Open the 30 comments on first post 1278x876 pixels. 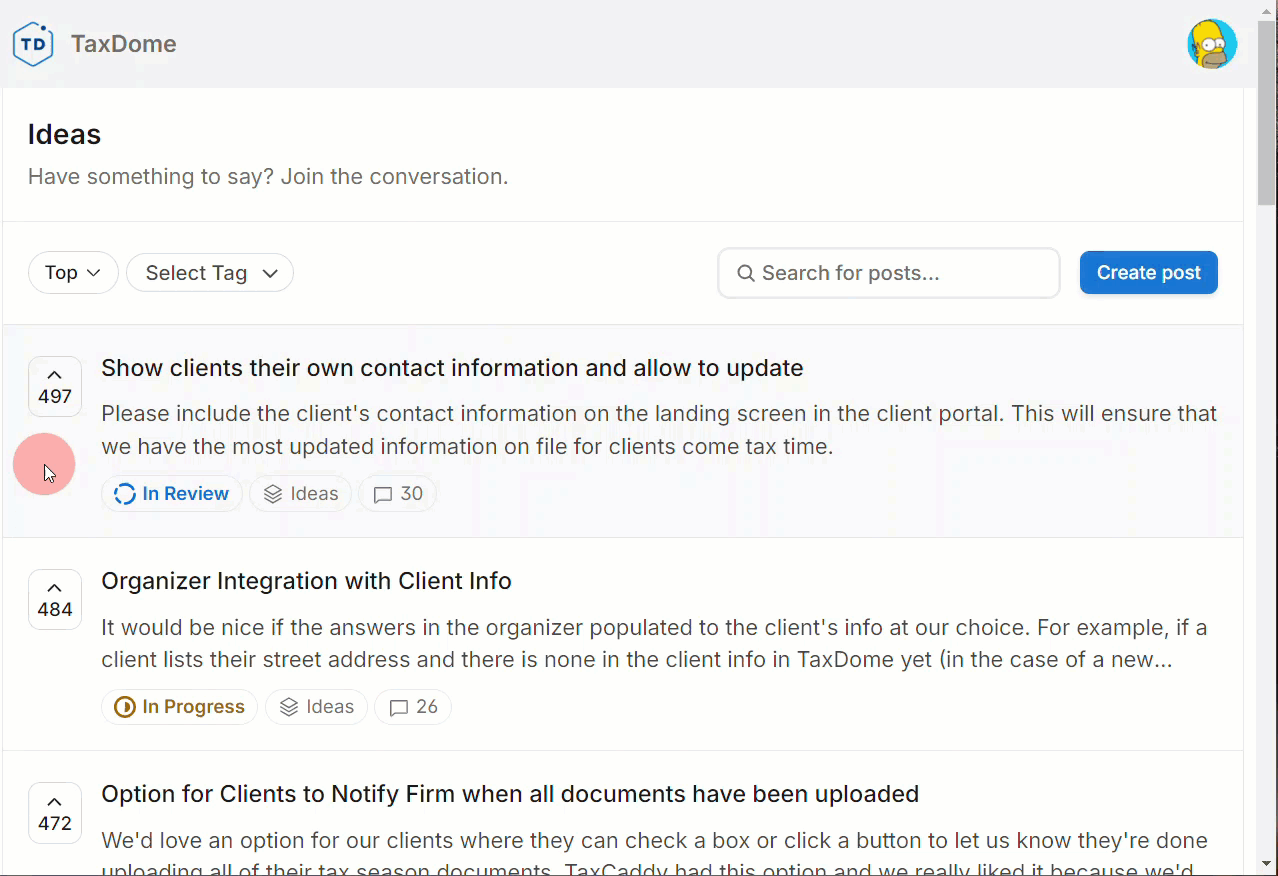point(398,494)
